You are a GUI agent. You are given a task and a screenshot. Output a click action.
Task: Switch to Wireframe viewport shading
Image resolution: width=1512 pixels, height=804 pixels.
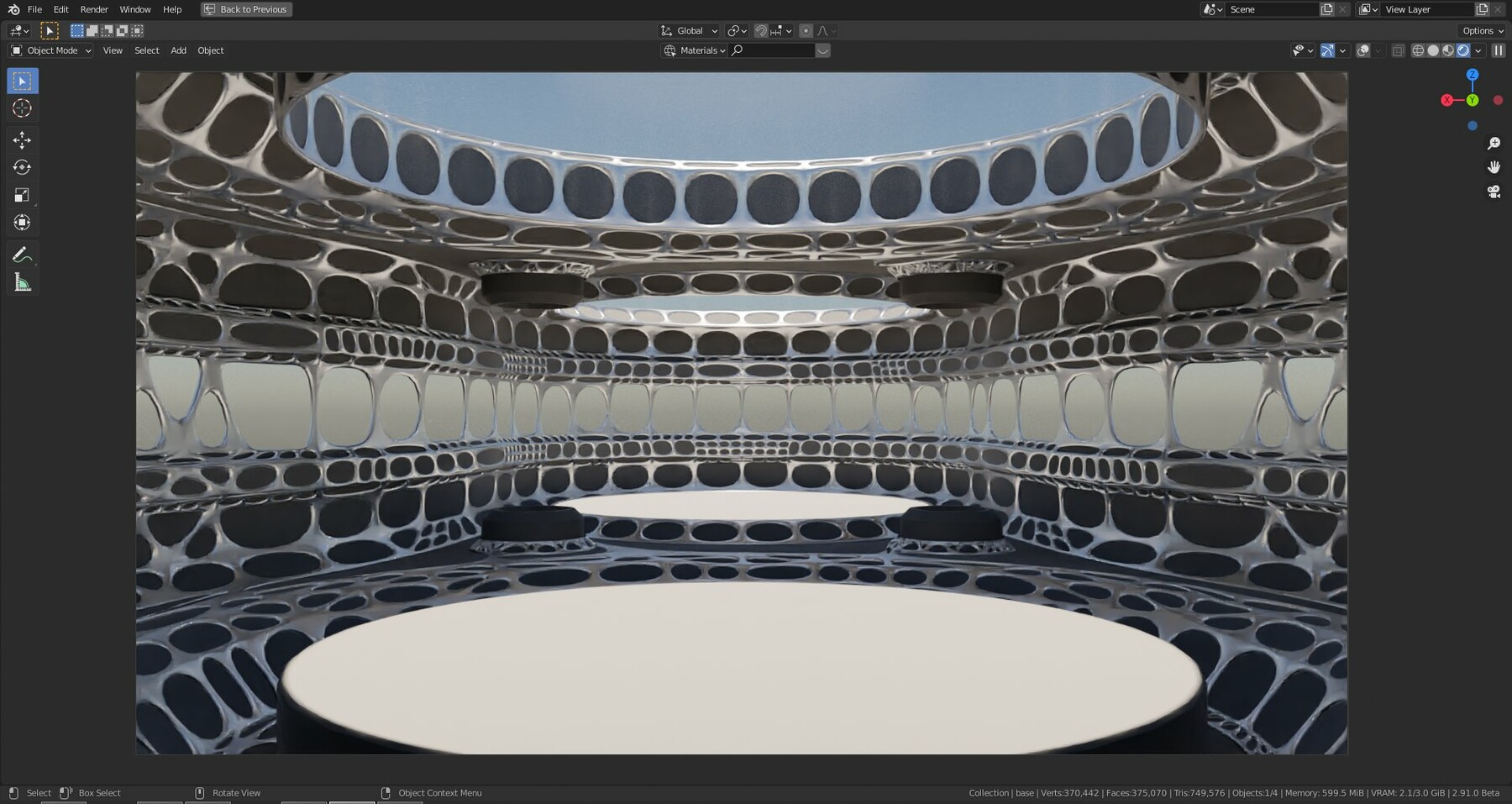coord(1418,50)
